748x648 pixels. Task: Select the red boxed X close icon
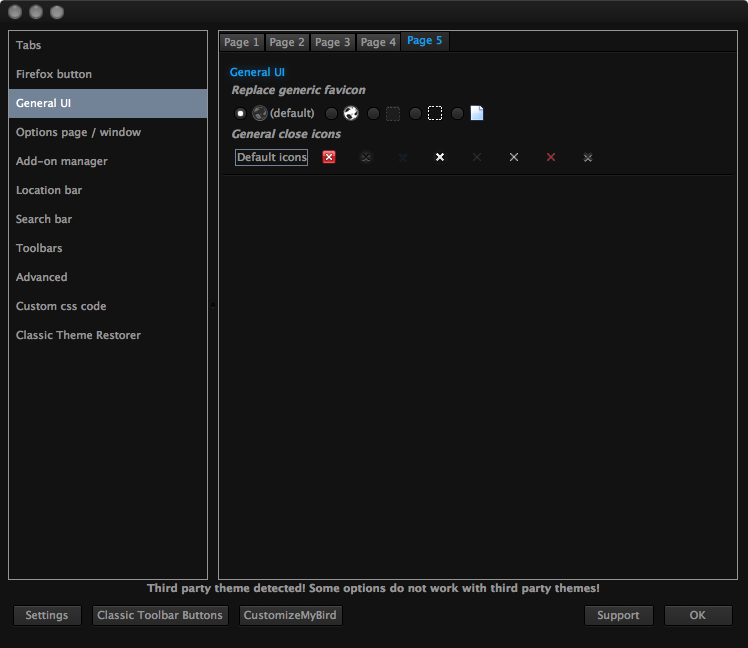tap(329, 157)
